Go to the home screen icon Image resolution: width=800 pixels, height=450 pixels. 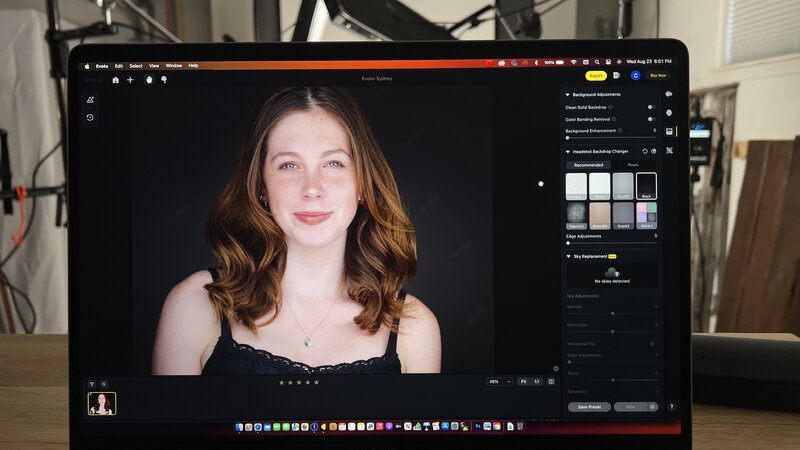pyautogui.click(x=115, y=79)
